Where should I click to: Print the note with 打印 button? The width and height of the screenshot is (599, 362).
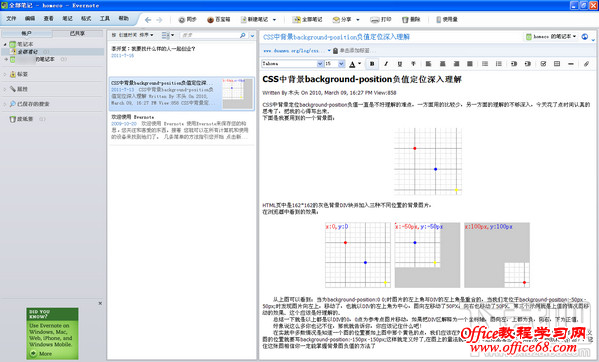(381, 19)
